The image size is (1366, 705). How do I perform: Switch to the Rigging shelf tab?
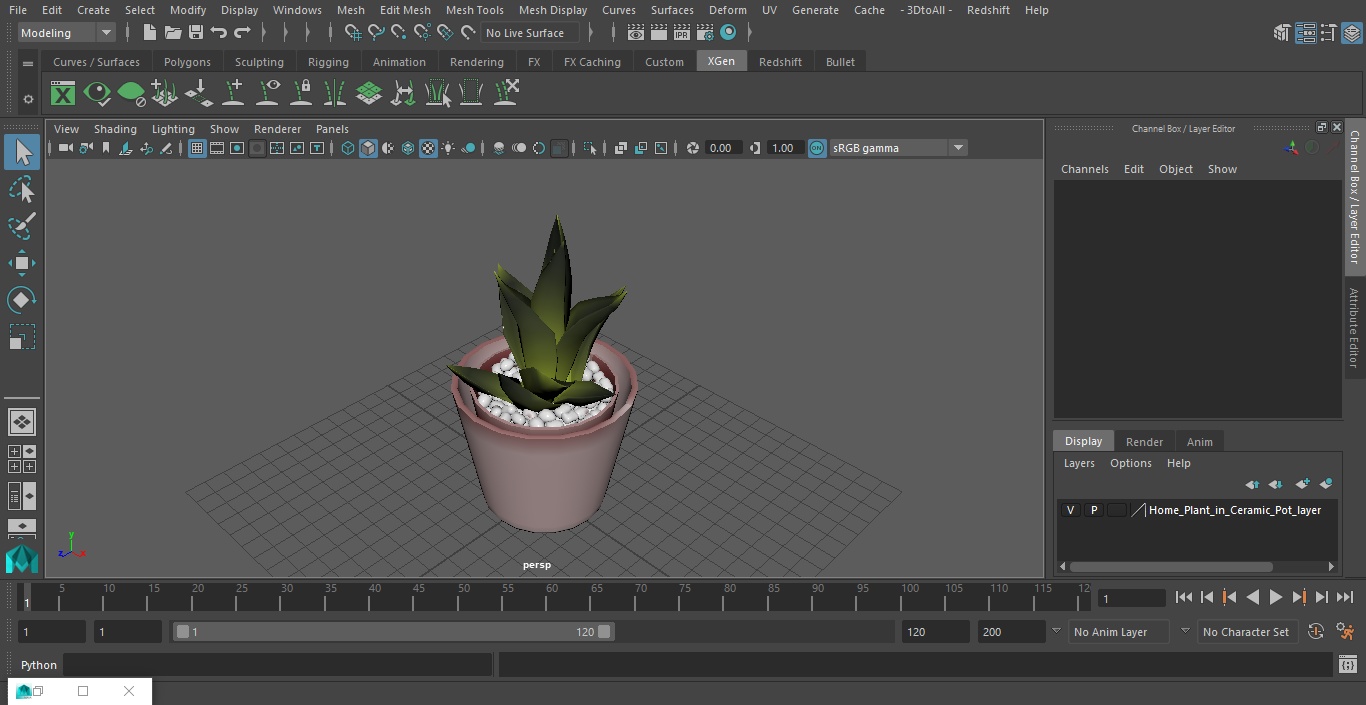point(328,62)
